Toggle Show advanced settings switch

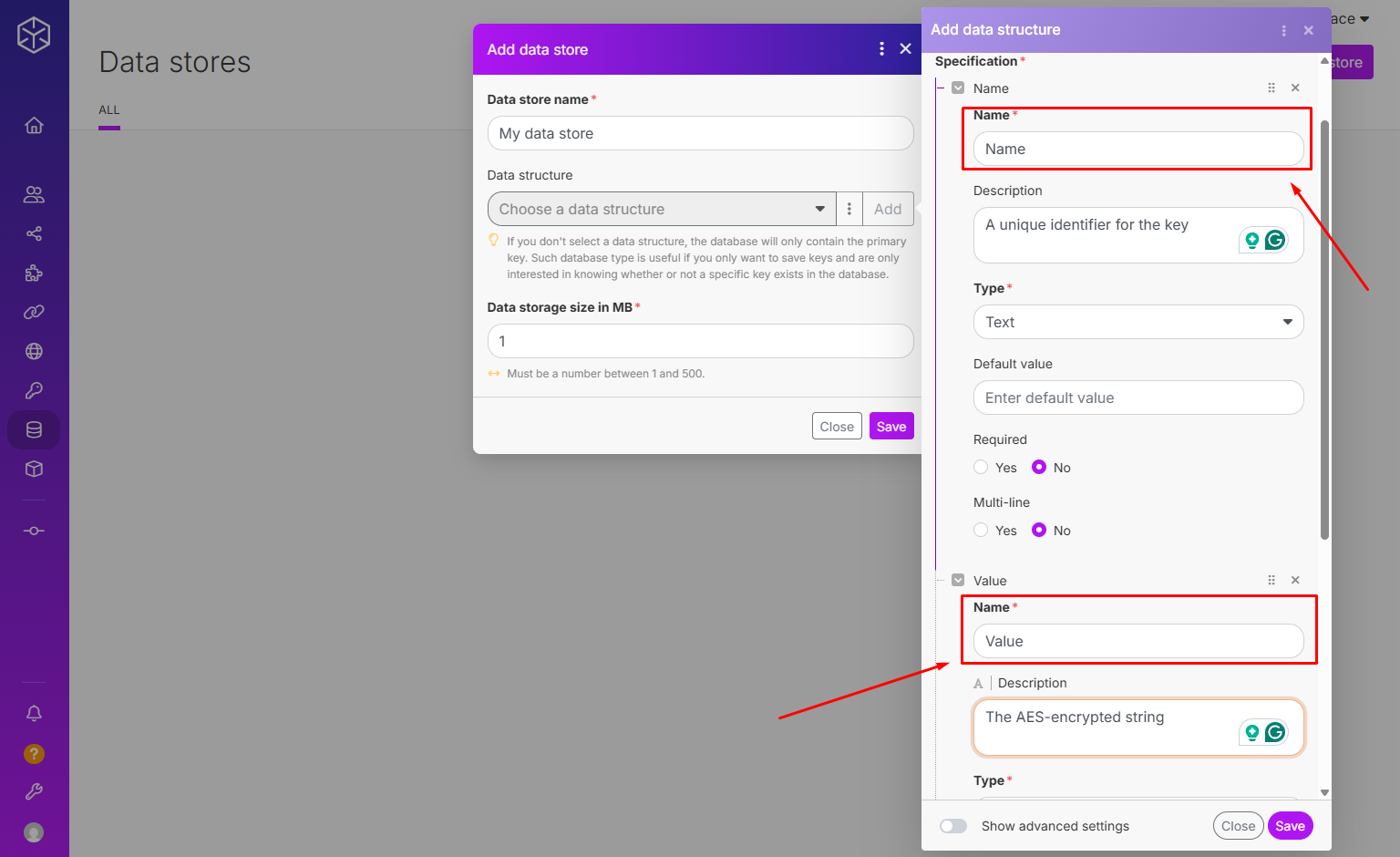953,826
